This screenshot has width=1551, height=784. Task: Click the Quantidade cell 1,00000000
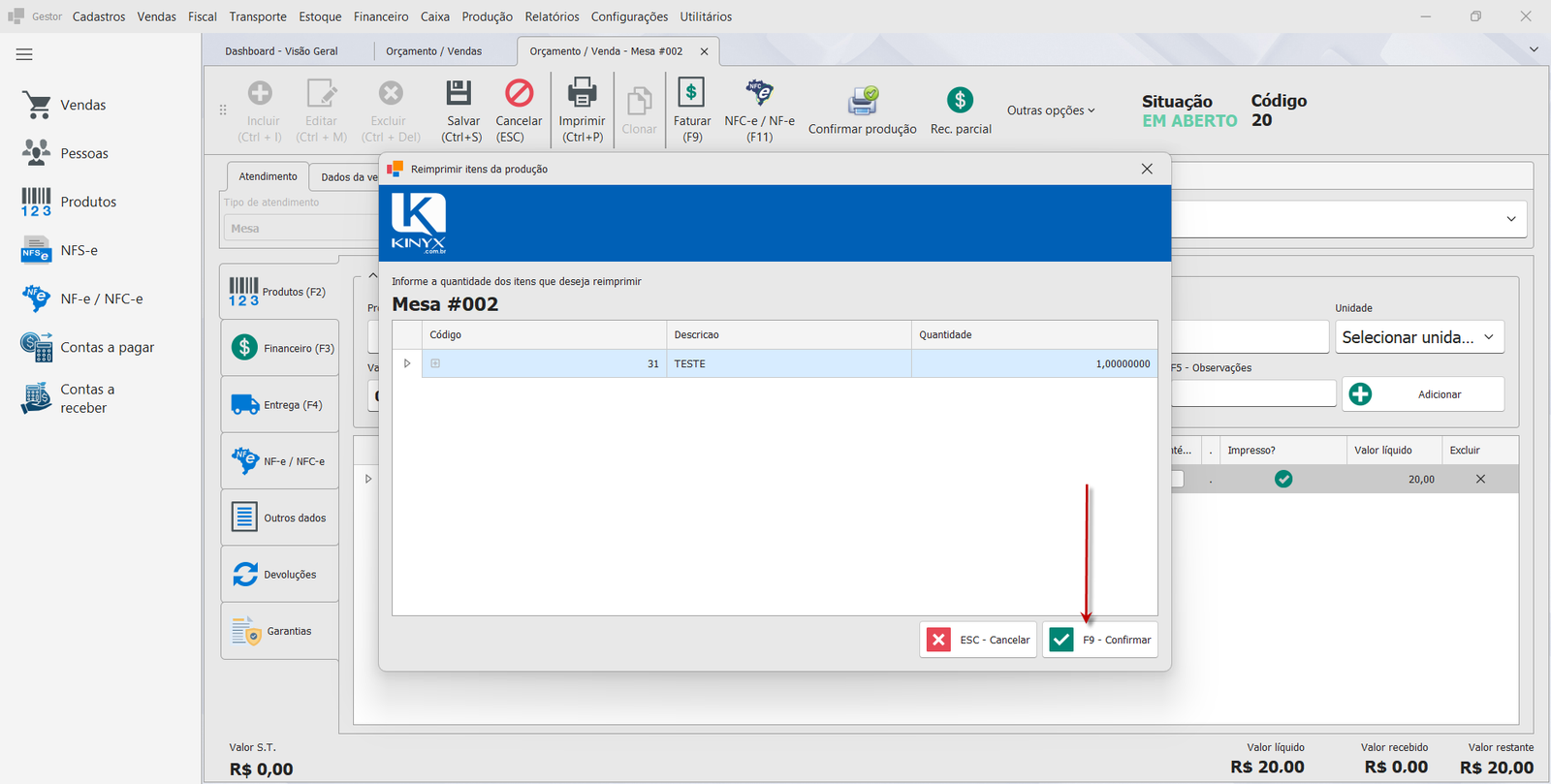[1034, 363]
